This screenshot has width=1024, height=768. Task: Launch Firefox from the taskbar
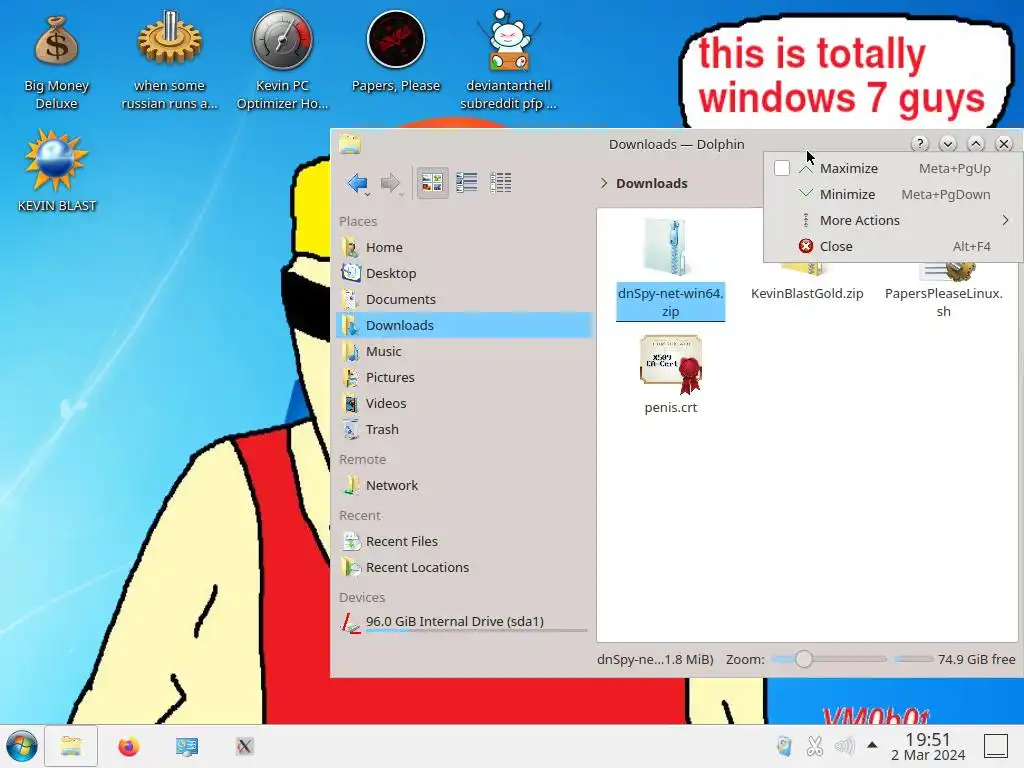(x=129, y=746)
